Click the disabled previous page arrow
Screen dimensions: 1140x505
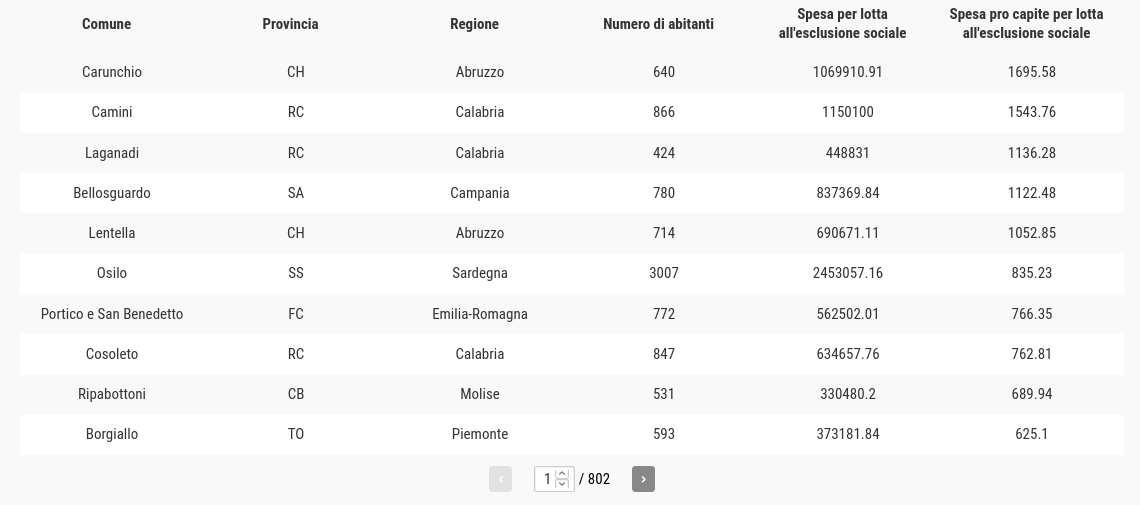point(500,479)
